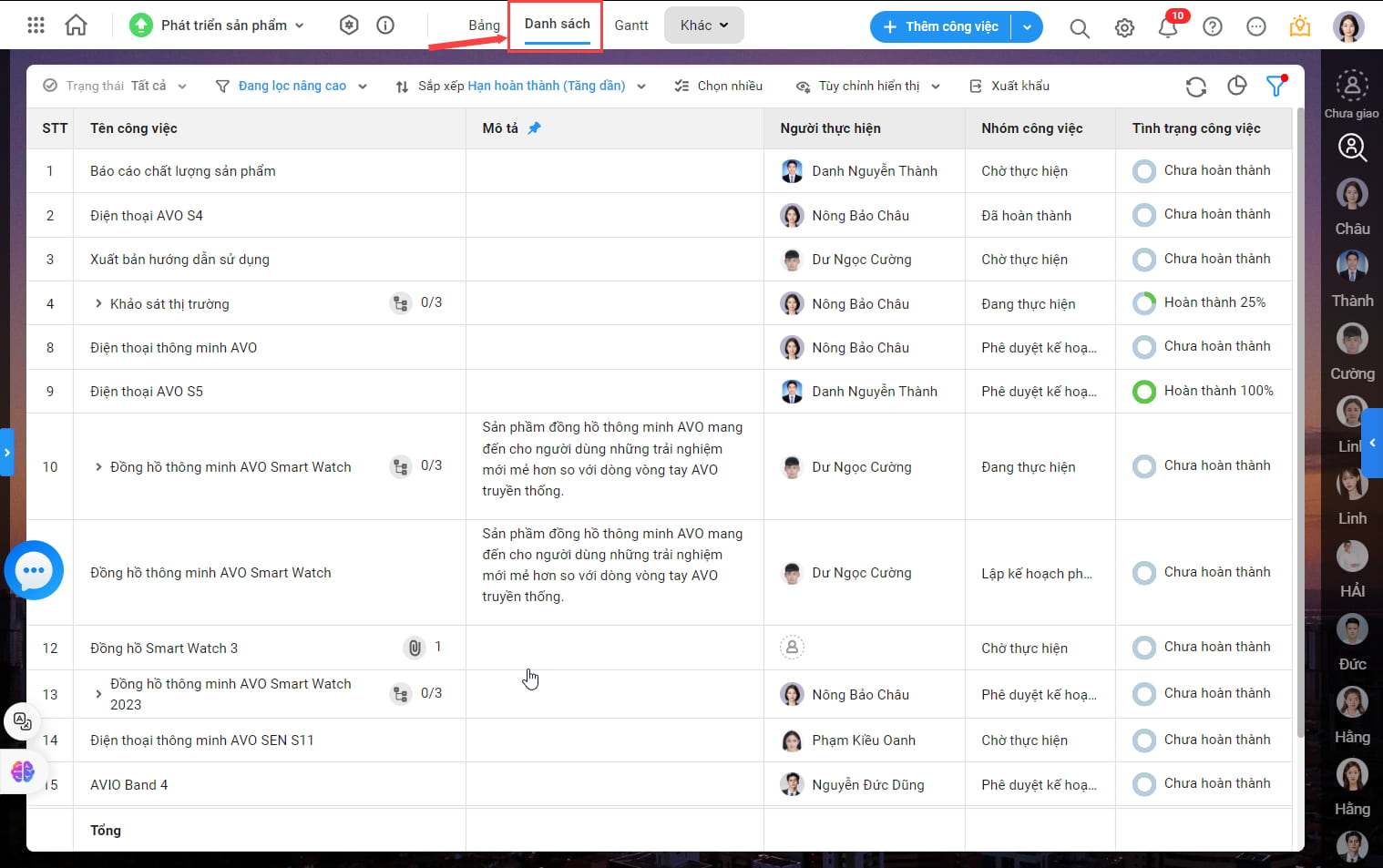This screenshot has height=868, width=1383.
Task: Click the Hoàn thành 100% green circle
Action: point(1143,392)
